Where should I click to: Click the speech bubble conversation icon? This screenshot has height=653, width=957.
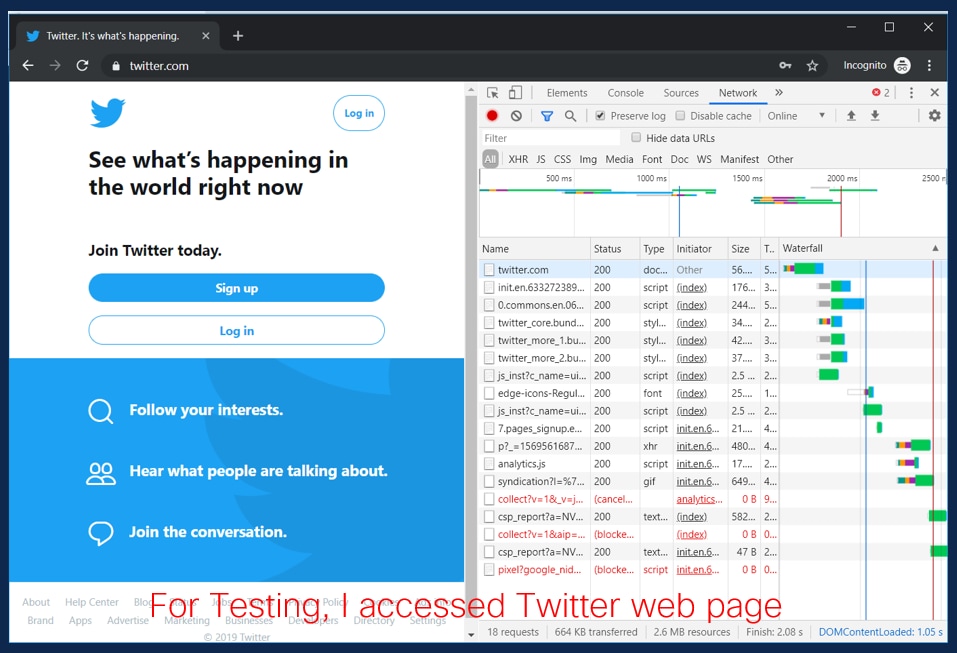click(101, 533)
